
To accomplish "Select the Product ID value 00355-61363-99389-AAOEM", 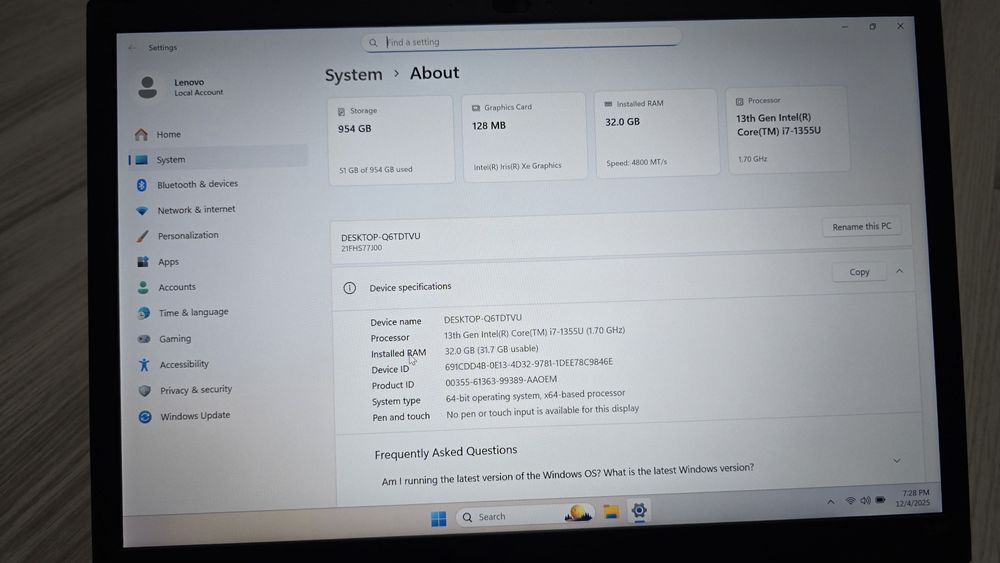I will 501,381.
